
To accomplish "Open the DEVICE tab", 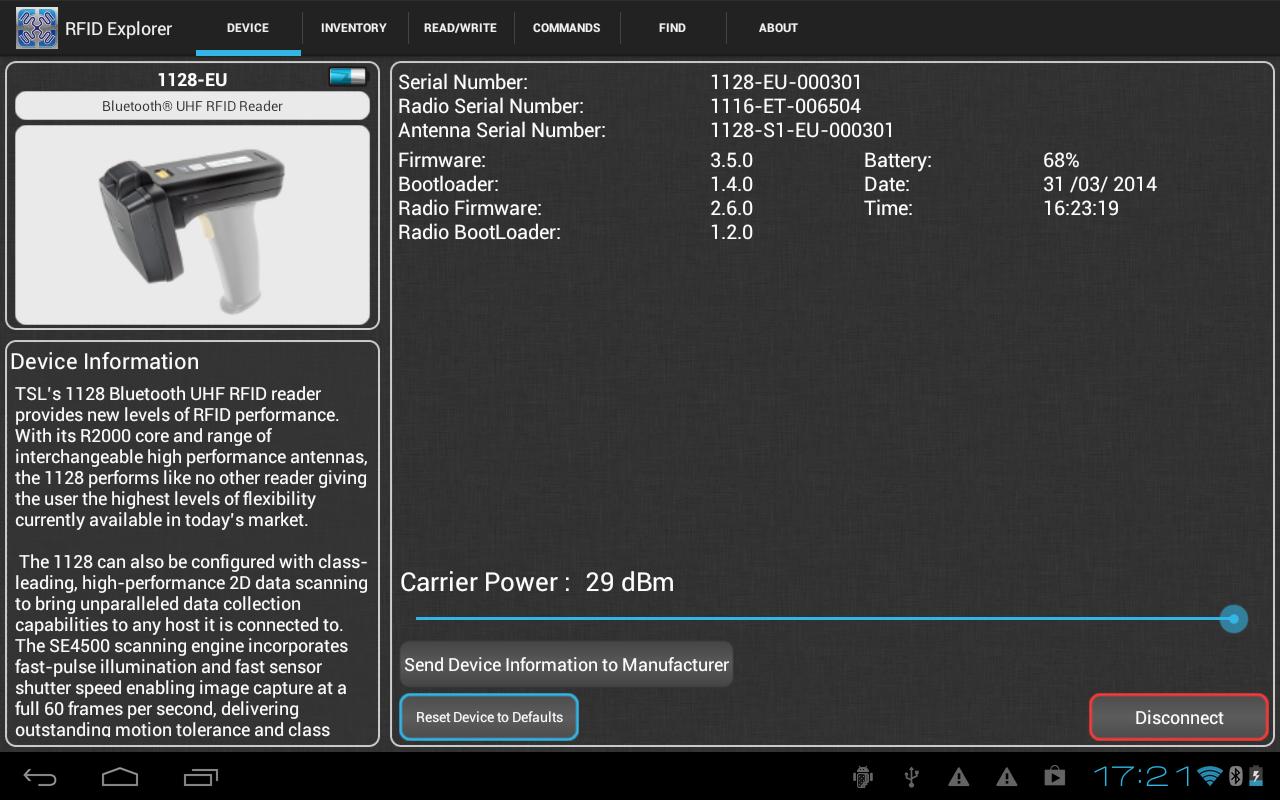I will pos(248,28).
